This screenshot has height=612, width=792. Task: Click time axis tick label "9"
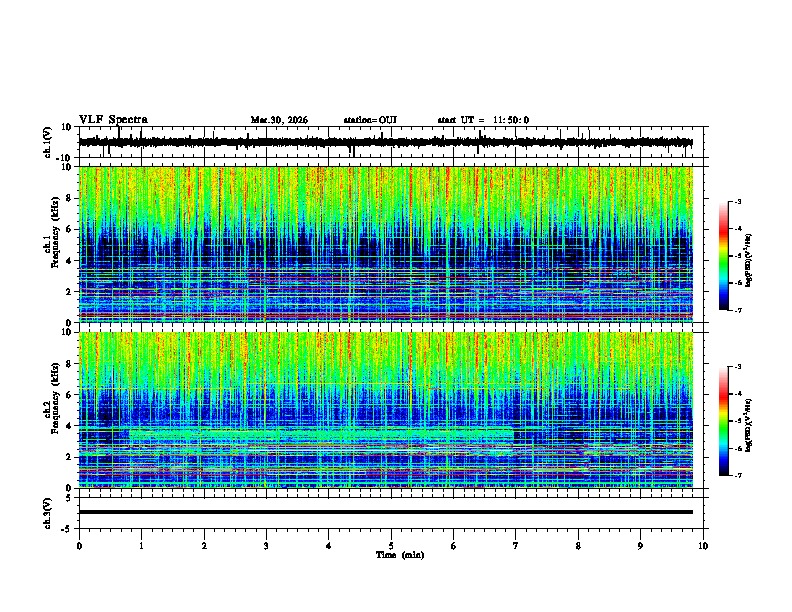640,546
